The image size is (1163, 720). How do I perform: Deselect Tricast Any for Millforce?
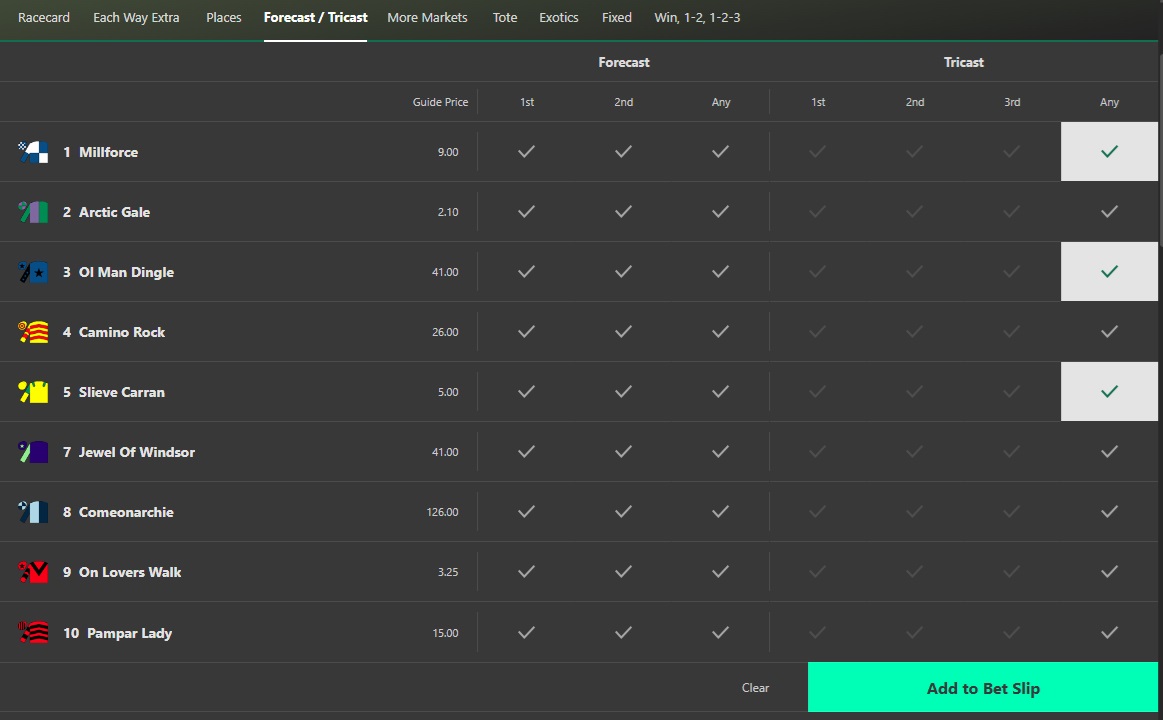click(1109, 151)
